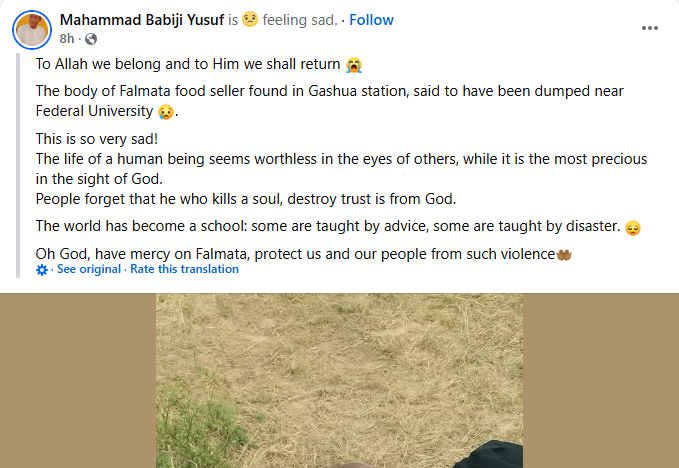Open the 8h post timestamp
Image resolution: width=679 pixels, height=468 pixels.
pyautogui.click(x=67, y=39)
